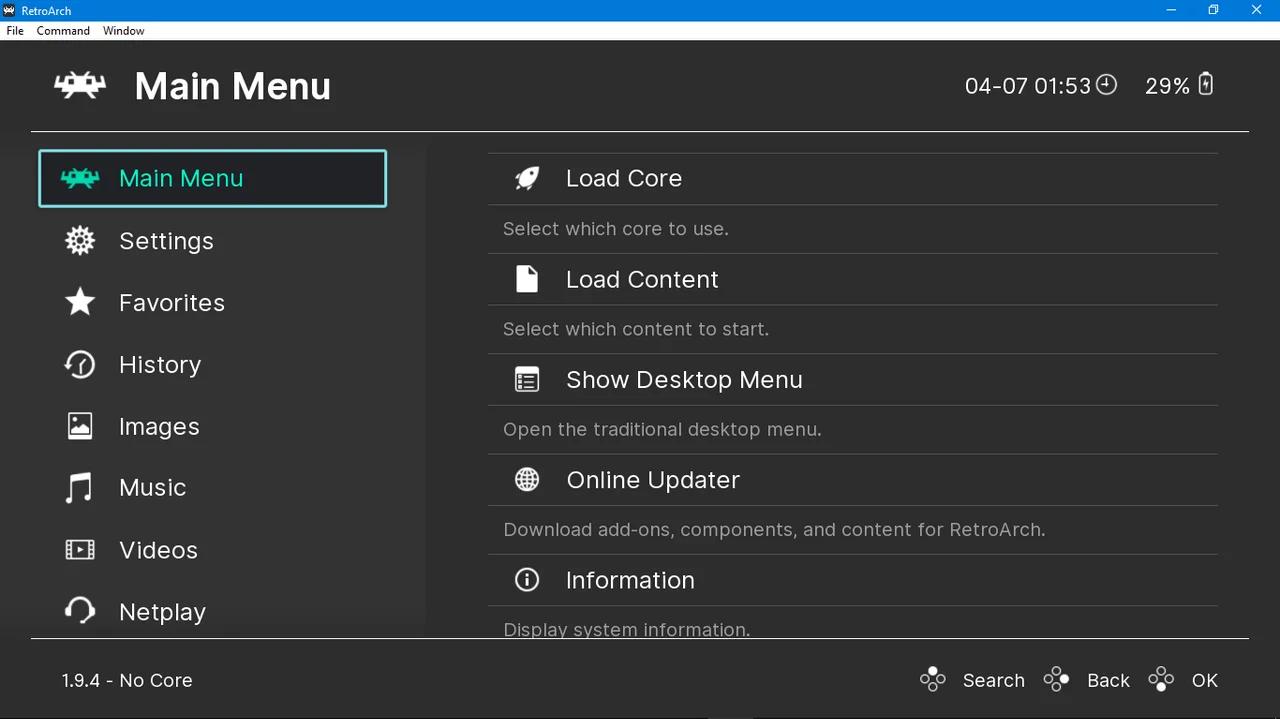The width and height of the screenshot is (1280, 719).
Task: Select the Favorites star icon
Action: [x=80, y=302]
